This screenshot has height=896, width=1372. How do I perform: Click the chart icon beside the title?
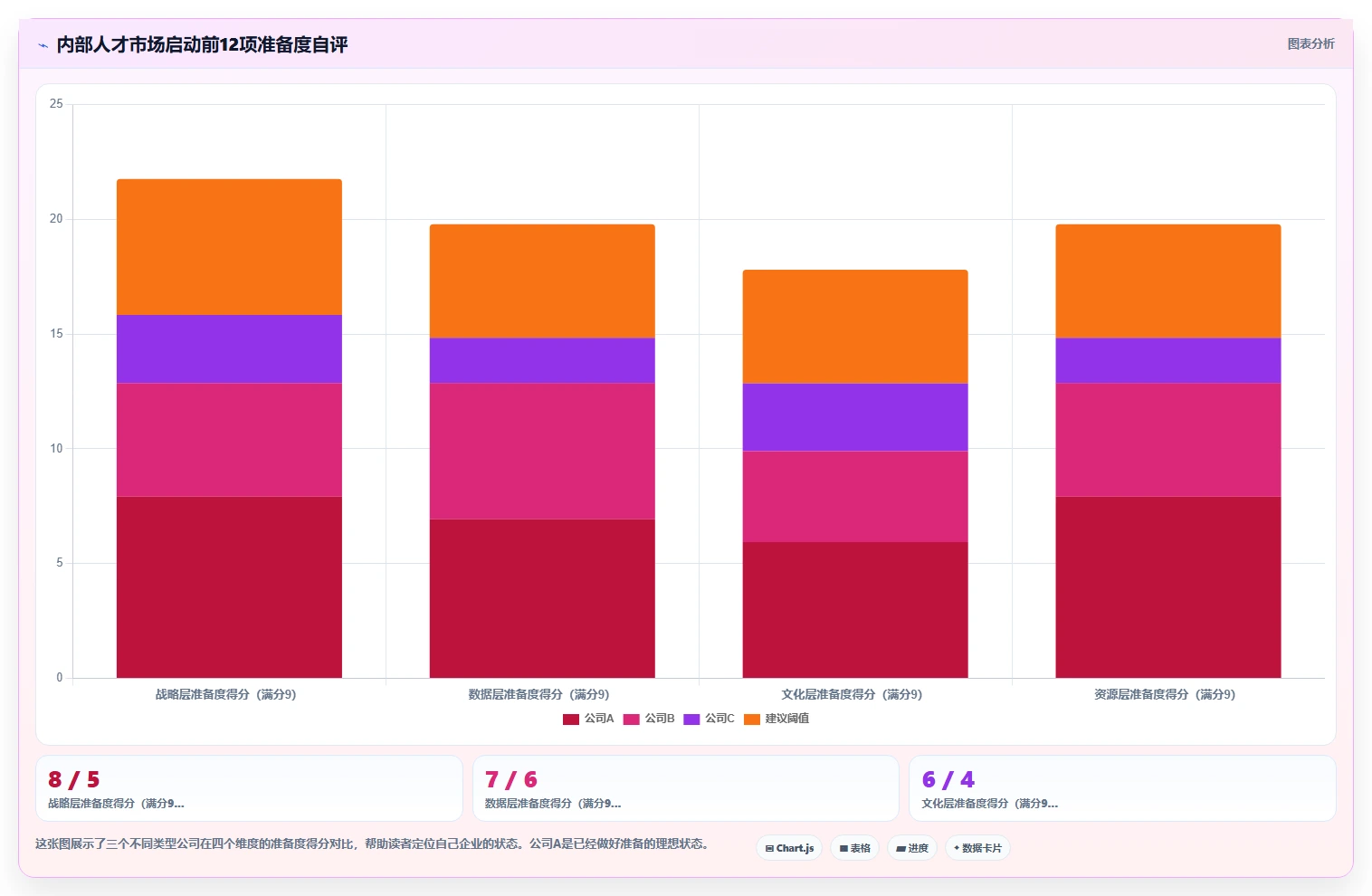point(43,45)
